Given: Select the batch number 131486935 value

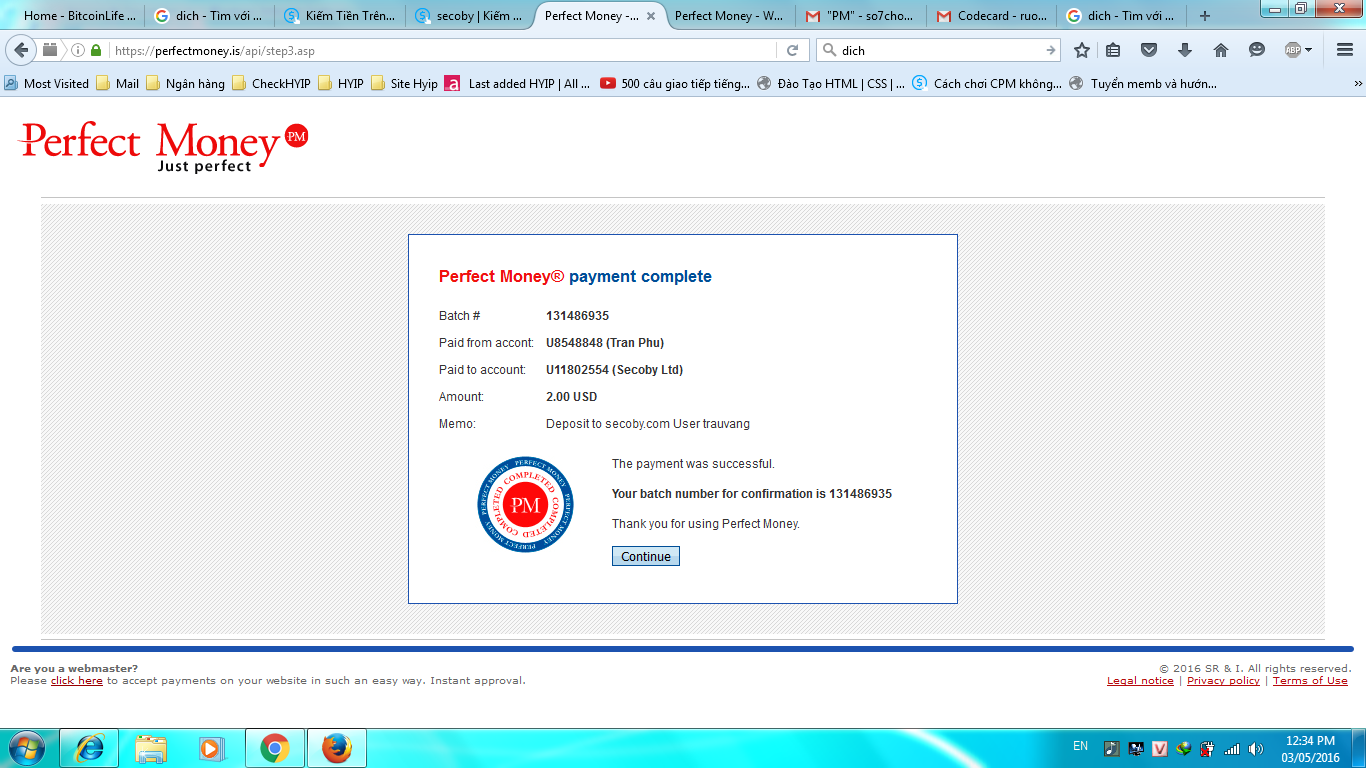Looking at the screenshot, I should (577, 316).
